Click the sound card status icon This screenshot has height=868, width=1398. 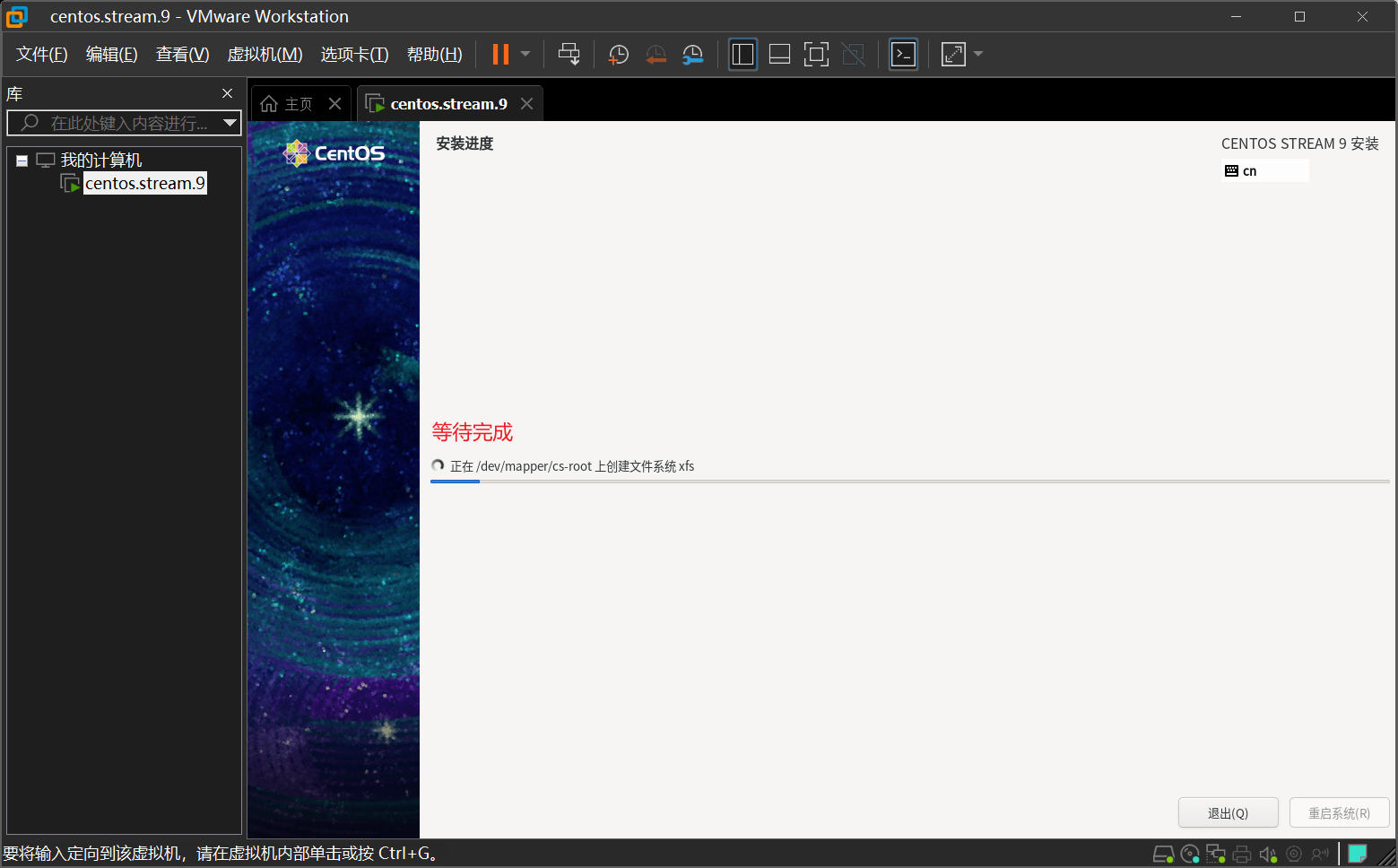click(1268, 854)
